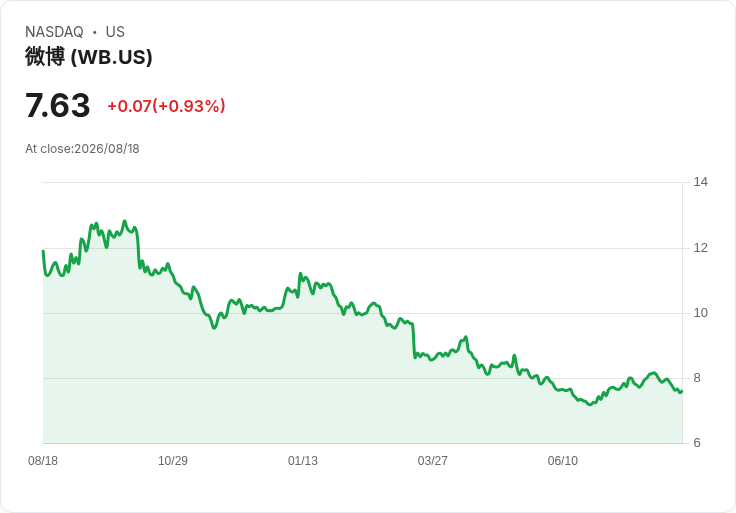Click the +0.07(+0.93%) price change

pos(166,106)
